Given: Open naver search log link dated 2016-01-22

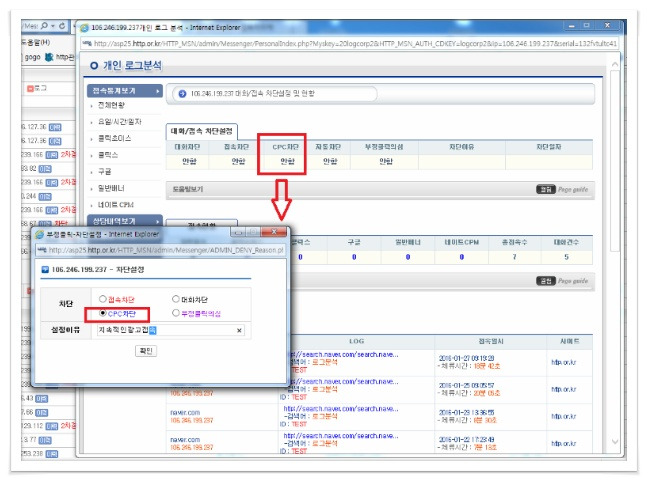Looking at the screenshot, I should [x=341, y=436].
